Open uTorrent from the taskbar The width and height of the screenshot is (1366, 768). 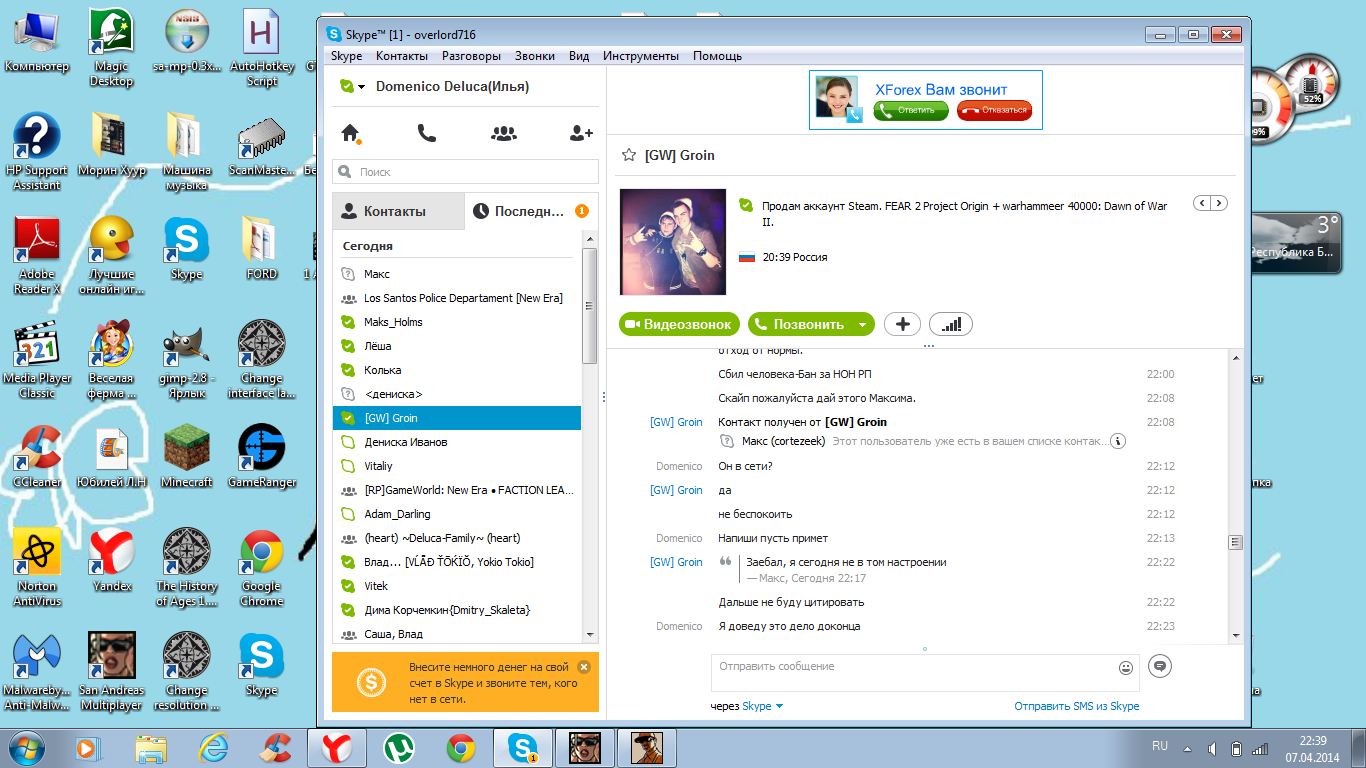[399, 747]
